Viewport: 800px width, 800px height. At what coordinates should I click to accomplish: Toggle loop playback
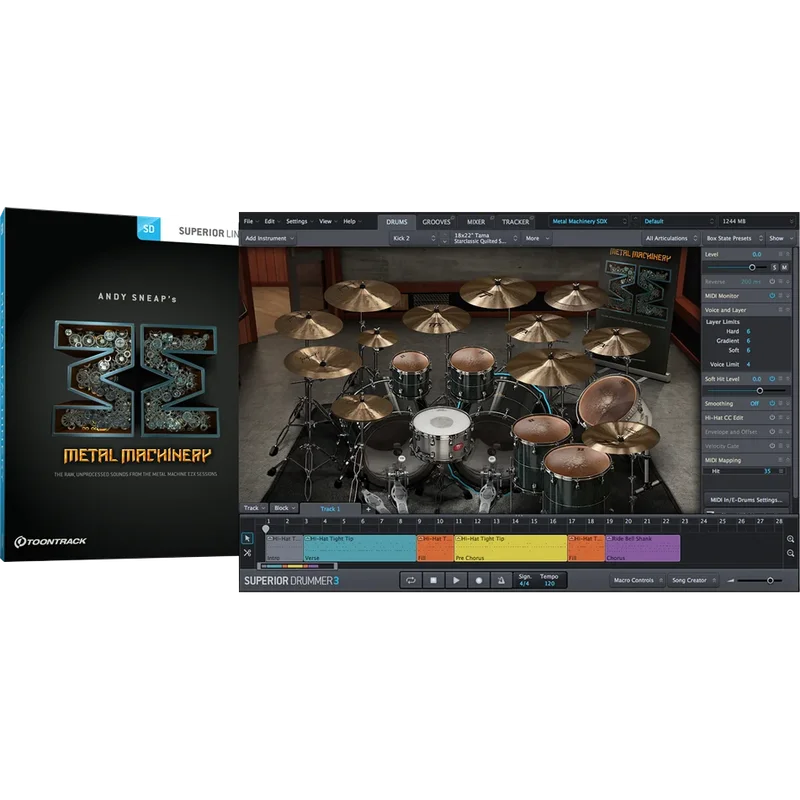(x=411, y=581)
